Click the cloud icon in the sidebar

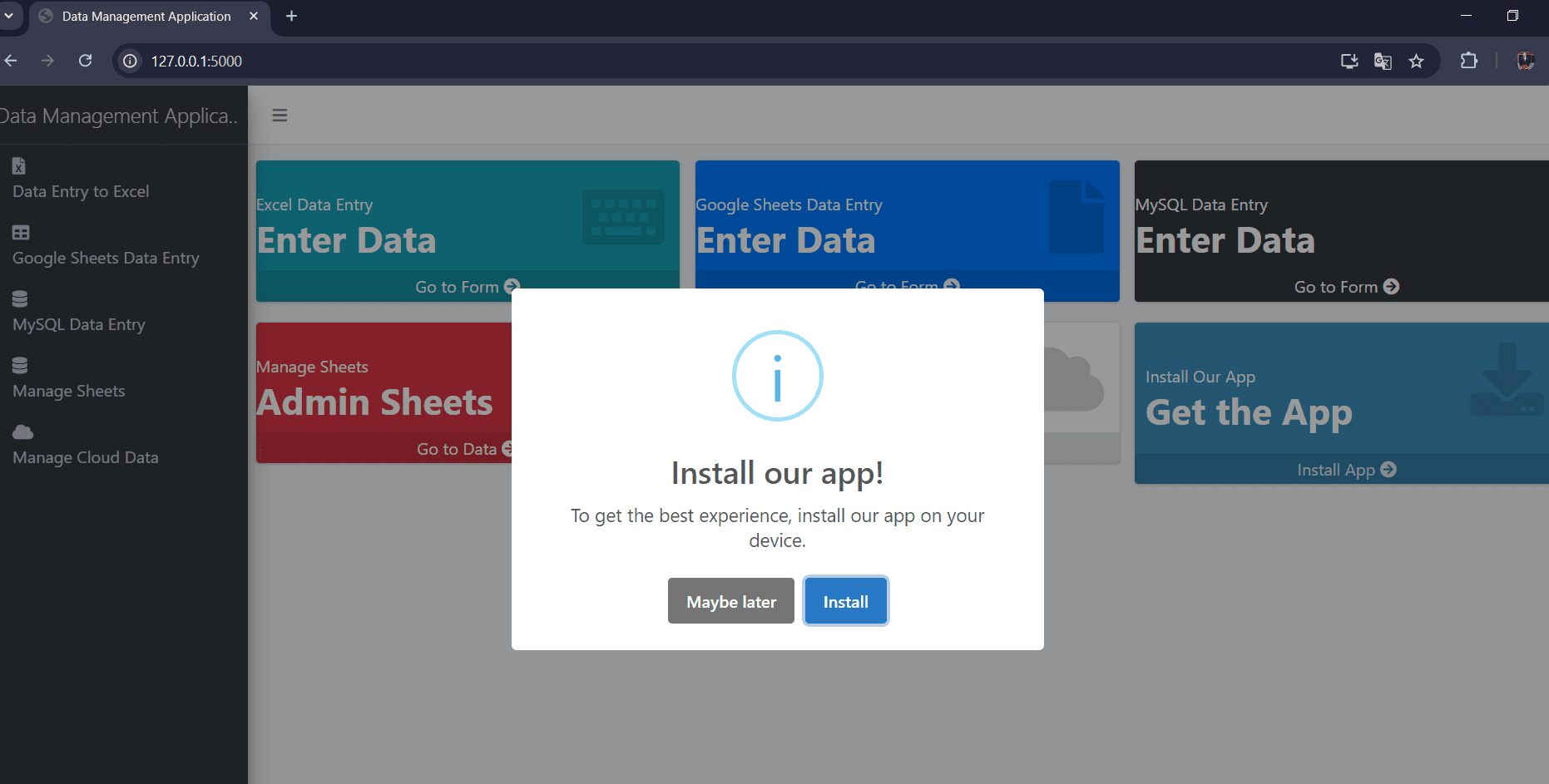tap(23, 431)
